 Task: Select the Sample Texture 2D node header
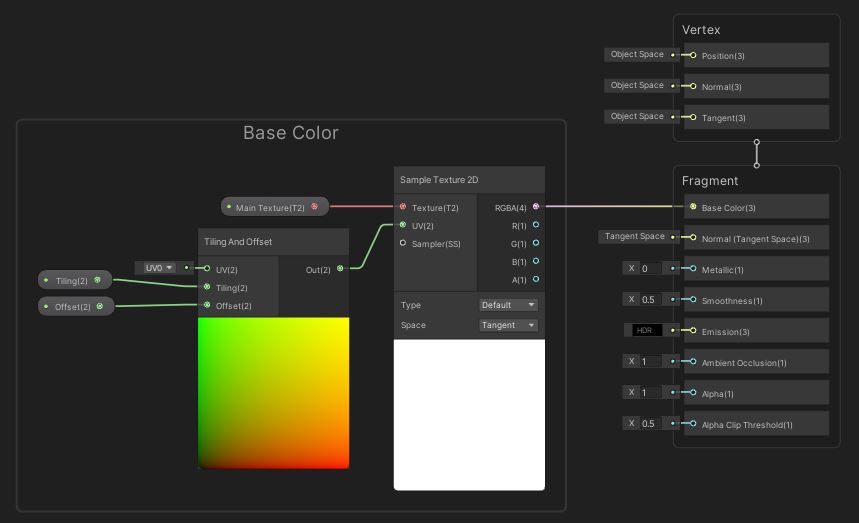[x=469, y=180]
